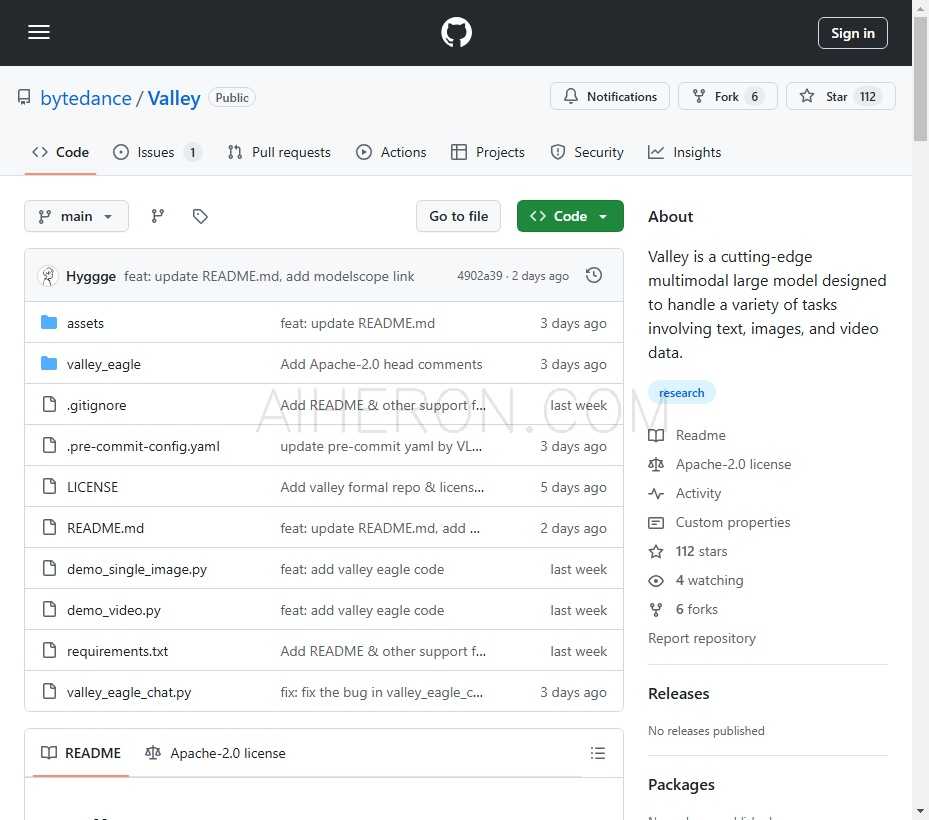The image size is (929, 820).
Task: Open the Issues tab
Action: tap(157, 152)
